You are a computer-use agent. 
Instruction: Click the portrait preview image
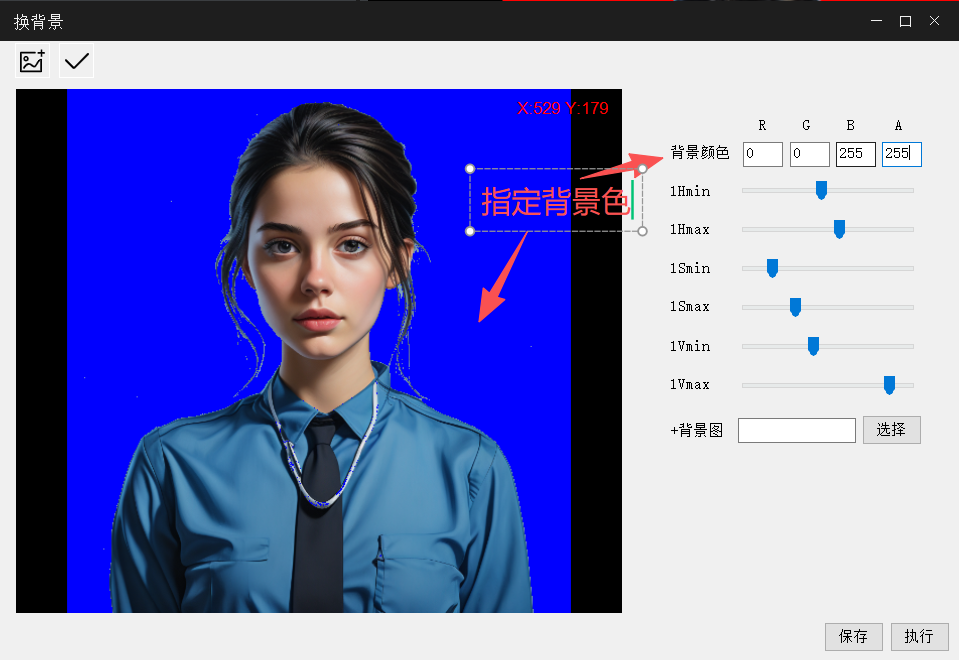pos(319,351)
